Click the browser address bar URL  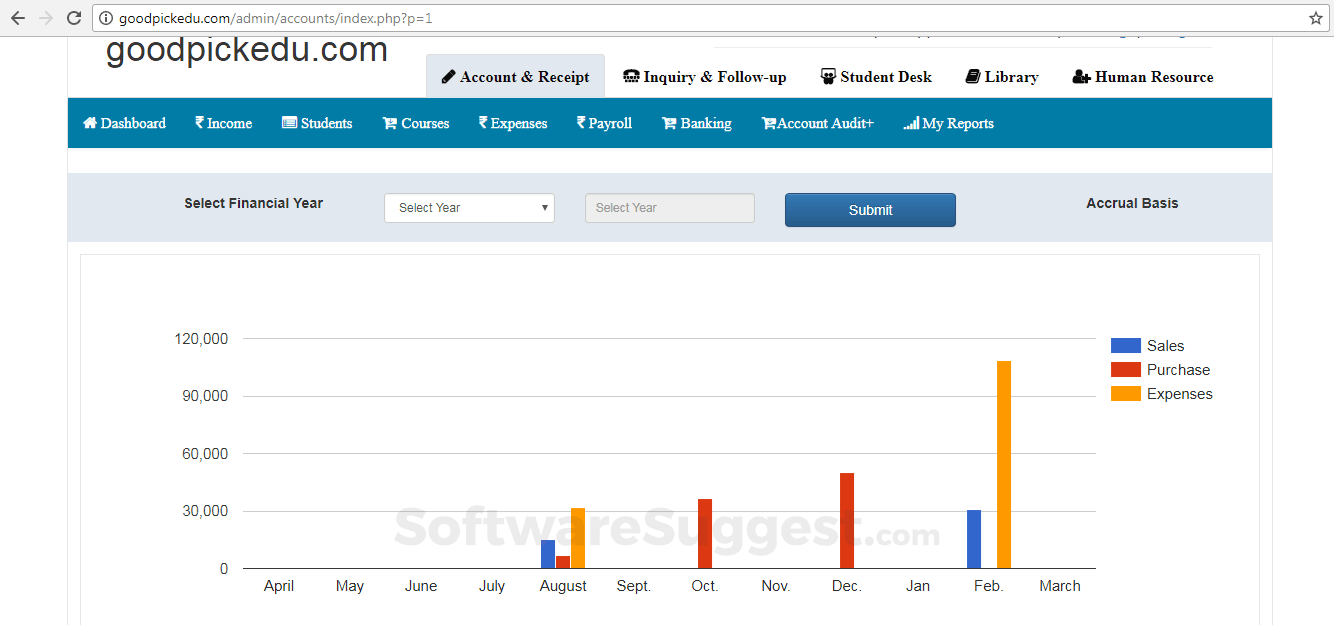[x=275, y=18]
